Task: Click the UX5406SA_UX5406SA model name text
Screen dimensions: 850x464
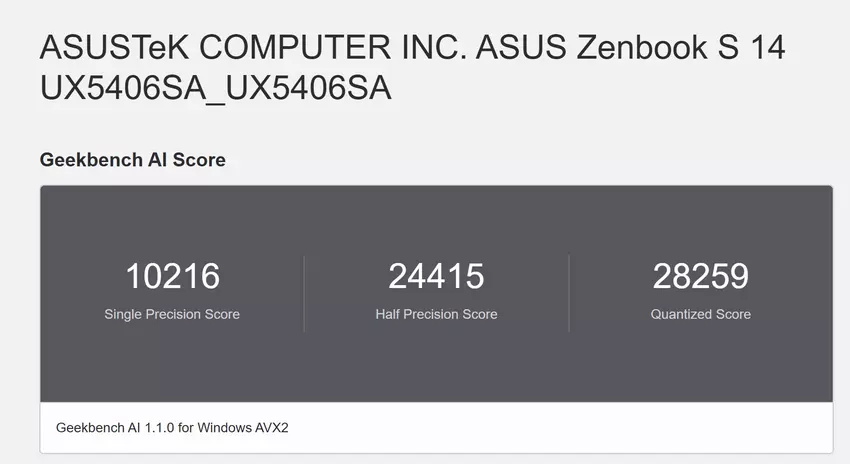Action: pyautogui.click(x=215, y=88)
